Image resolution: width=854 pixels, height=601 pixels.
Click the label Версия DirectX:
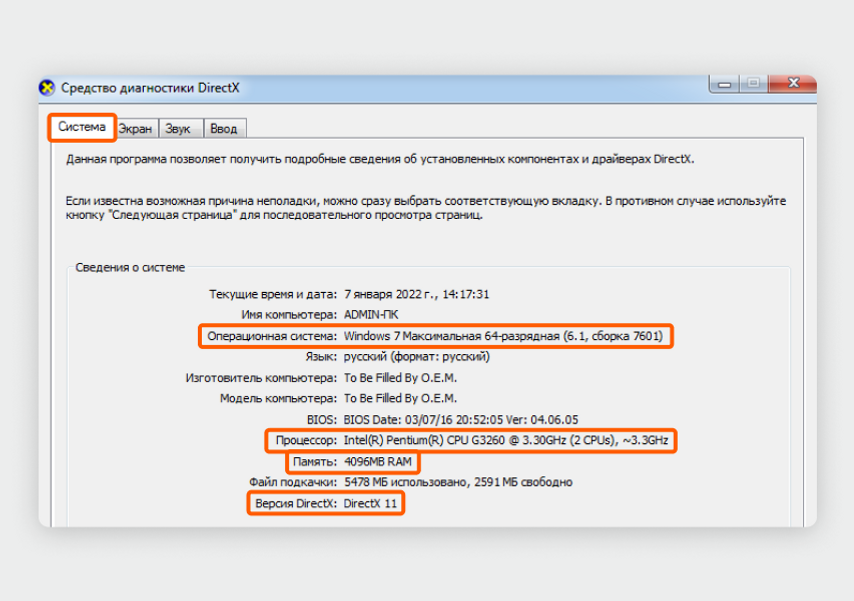(296, 503)
